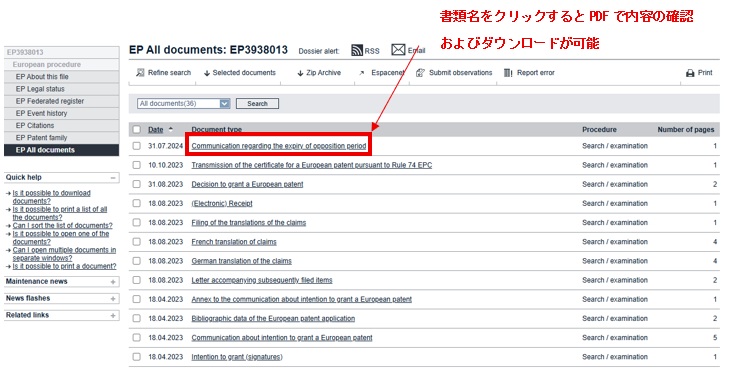Click the Number of pages column header
This screenshot has width=729, height=378.
(x=686, y=130)
